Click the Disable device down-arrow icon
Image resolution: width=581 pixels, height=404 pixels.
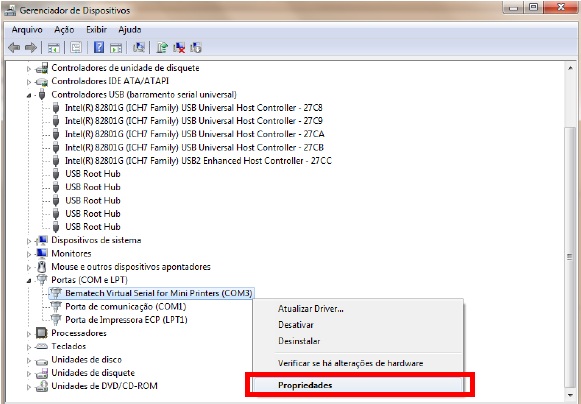pos(196,47)
